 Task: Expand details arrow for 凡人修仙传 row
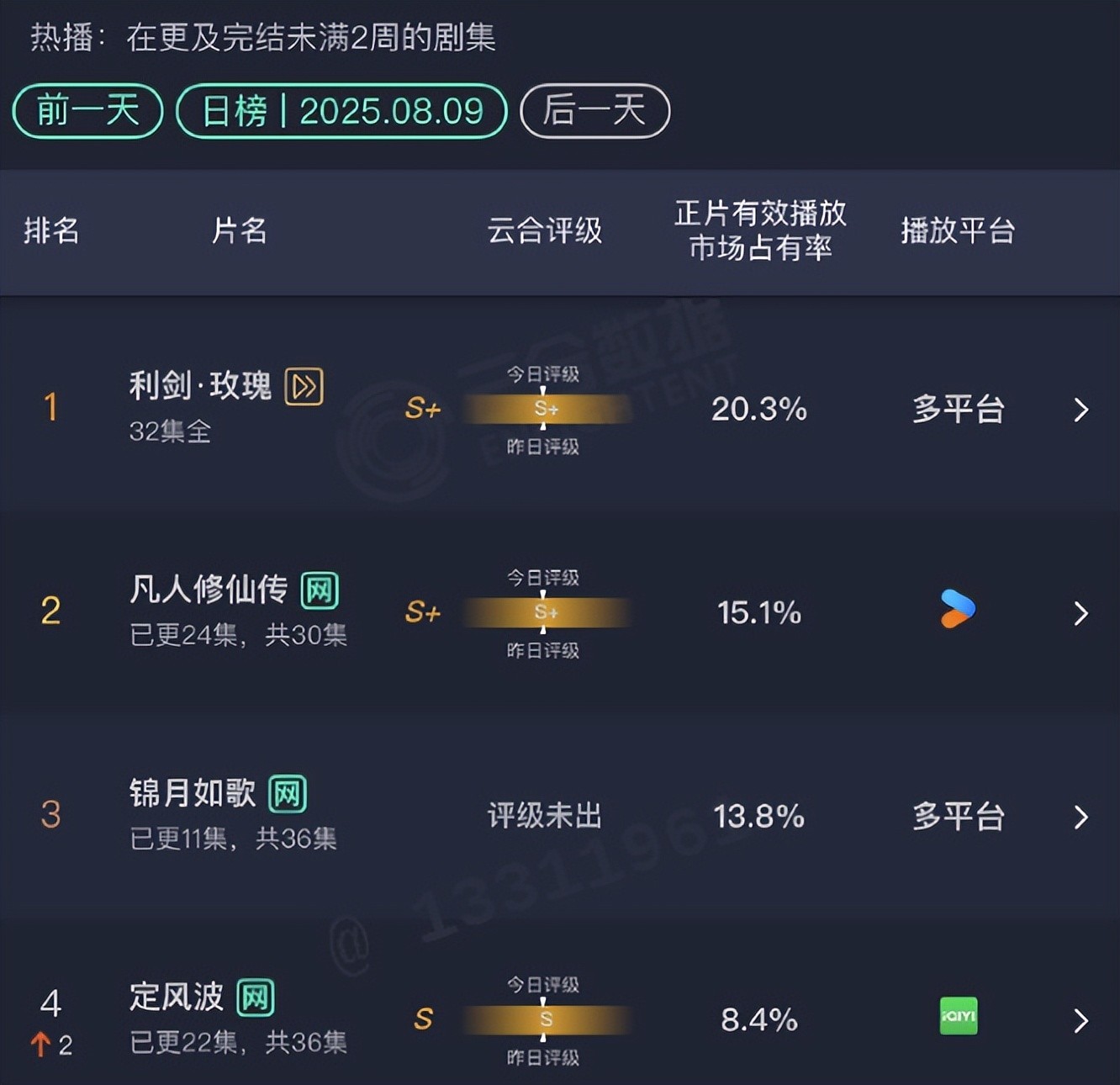tap(1081, 613)
